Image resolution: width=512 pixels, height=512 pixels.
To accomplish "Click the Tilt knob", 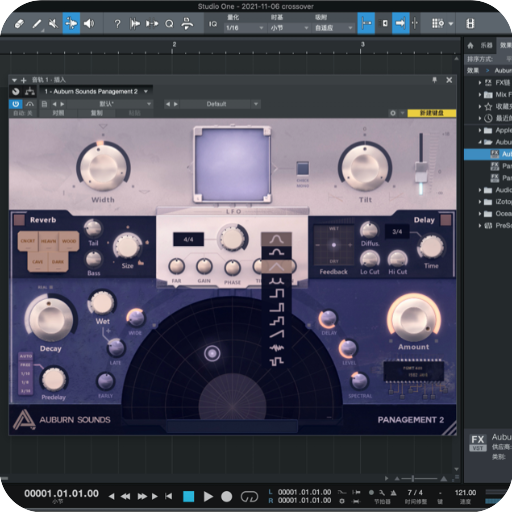I will [365, 168].
